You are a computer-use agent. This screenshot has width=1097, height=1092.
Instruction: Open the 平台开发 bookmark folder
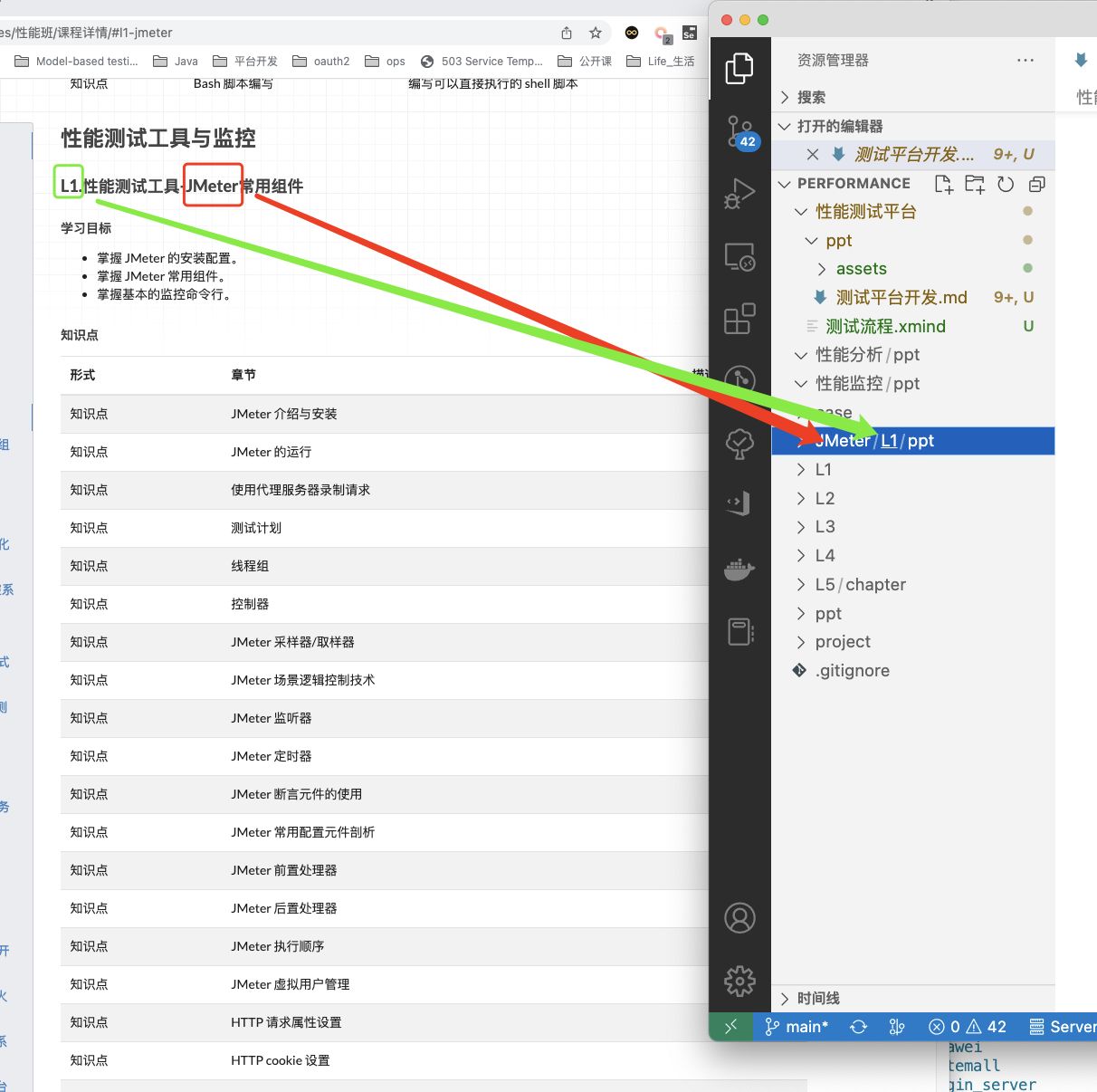point(245,62)
